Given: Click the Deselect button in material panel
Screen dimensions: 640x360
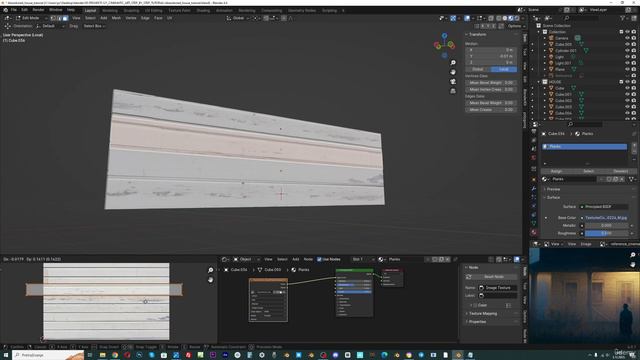Looking at the screenshot, I should click(620, 171).
